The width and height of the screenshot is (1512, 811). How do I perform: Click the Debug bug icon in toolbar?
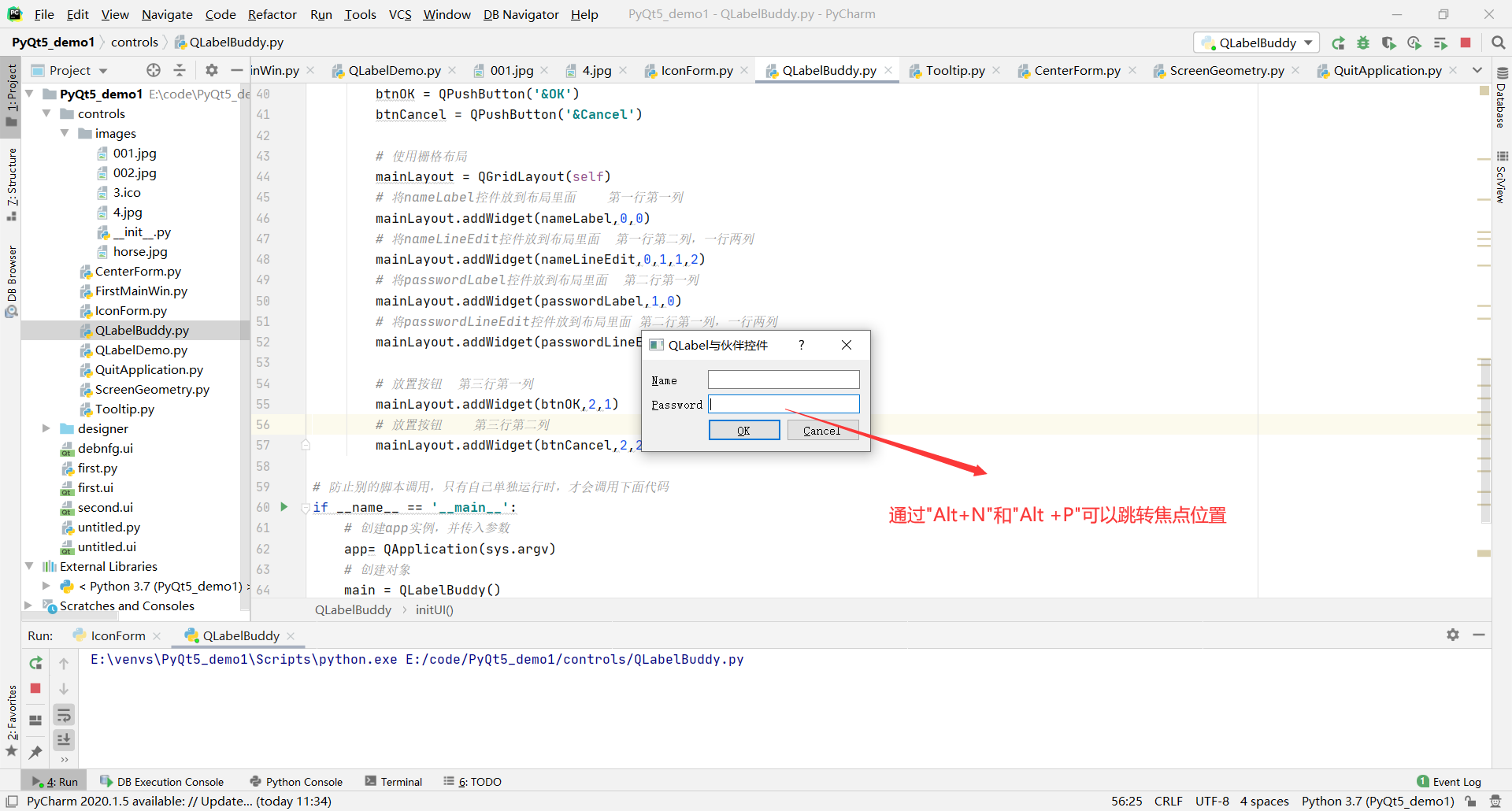coord(1363,43)
